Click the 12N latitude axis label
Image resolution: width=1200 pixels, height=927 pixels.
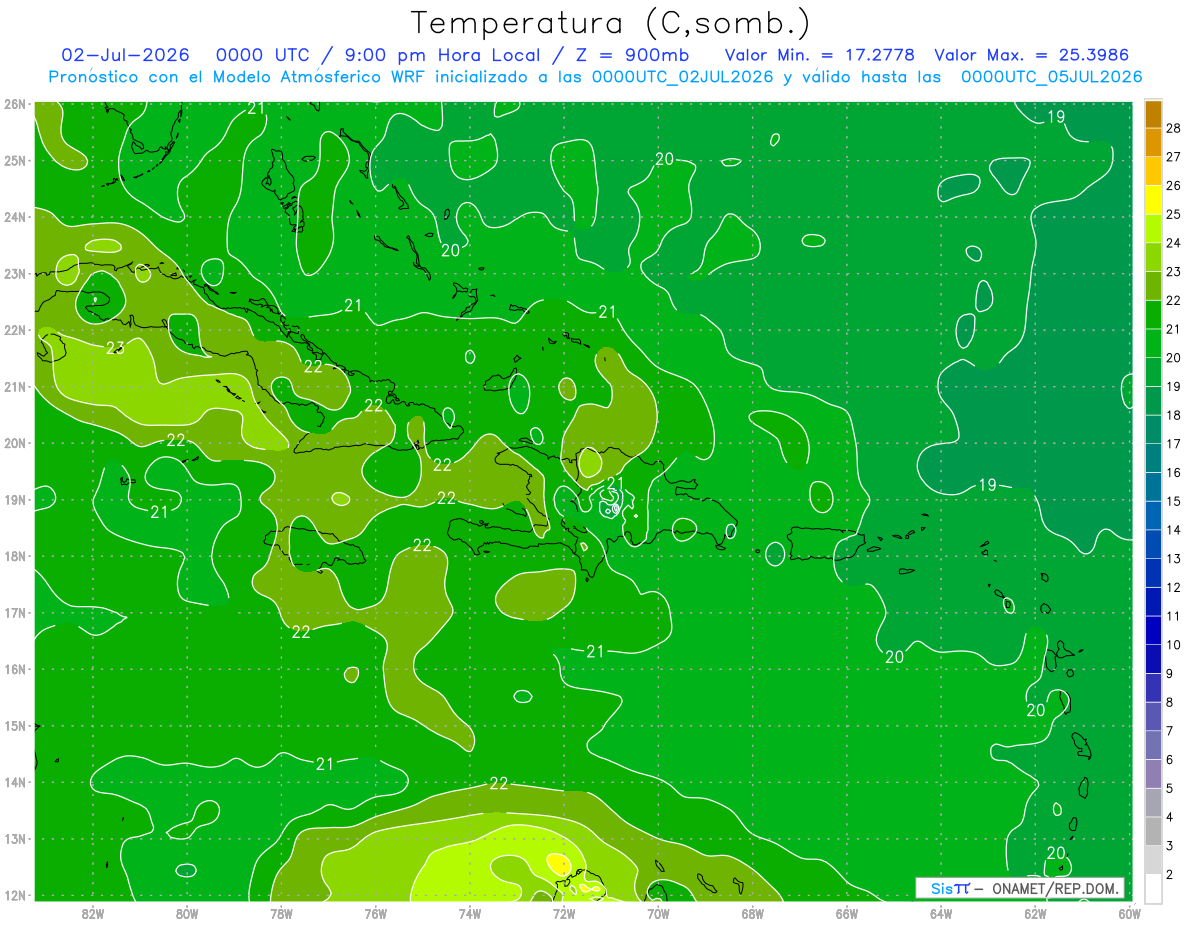pos(14,895)
